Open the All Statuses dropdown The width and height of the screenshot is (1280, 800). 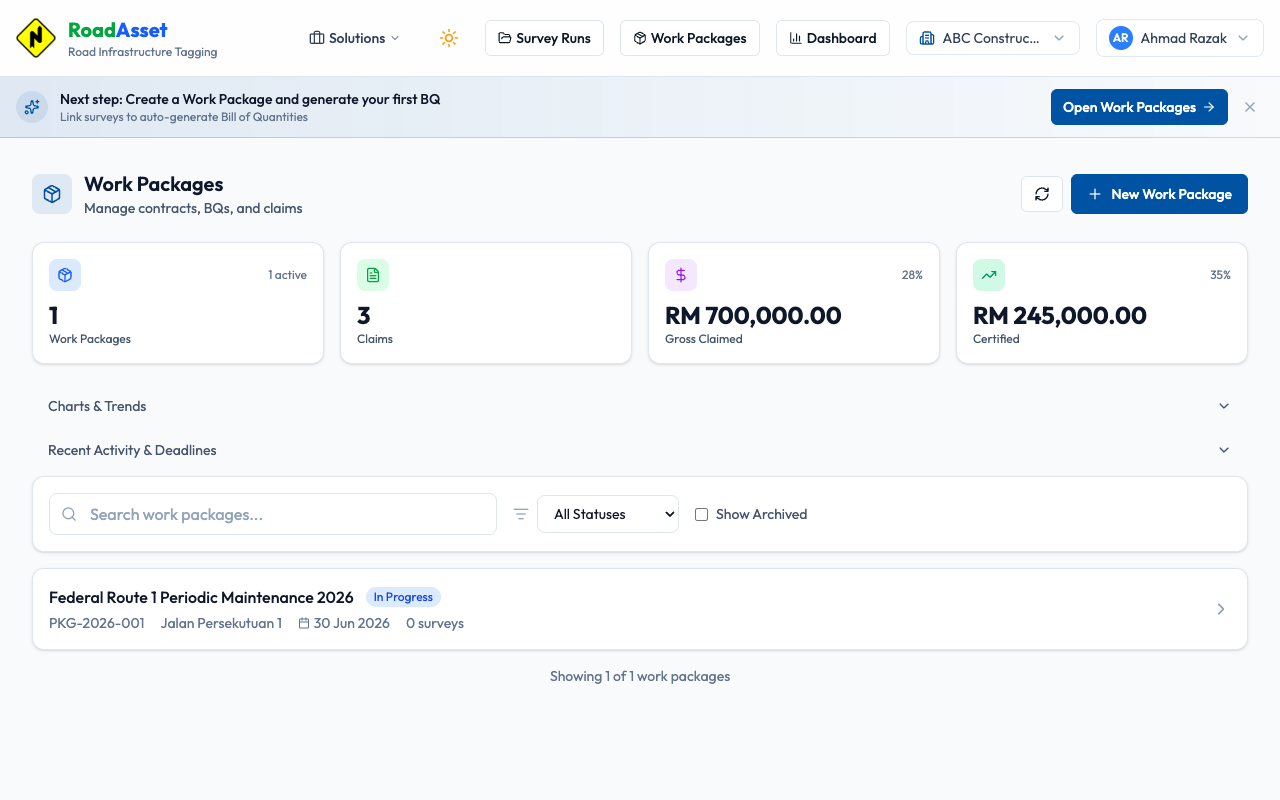608,514
